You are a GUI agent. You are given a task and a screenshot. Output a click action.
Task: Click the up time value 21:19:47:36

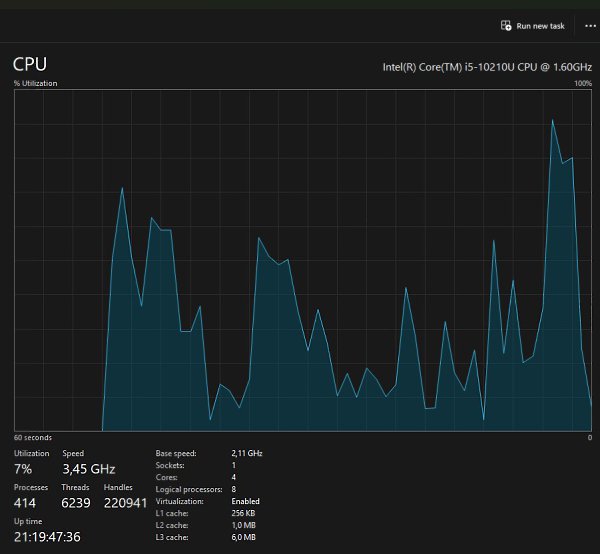tap(47, 537)
